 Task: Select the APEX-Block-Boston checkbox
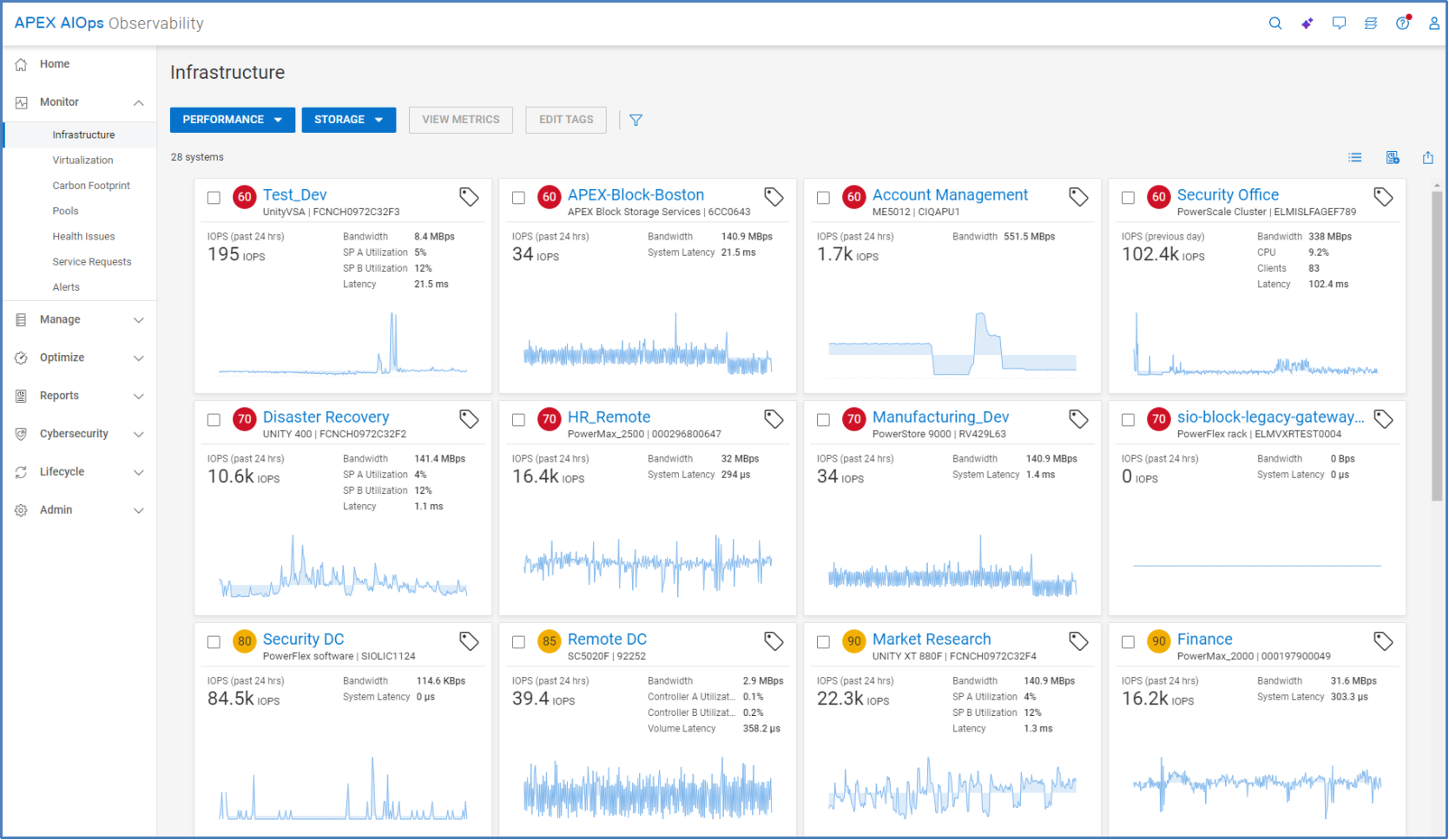coord(518,198)
